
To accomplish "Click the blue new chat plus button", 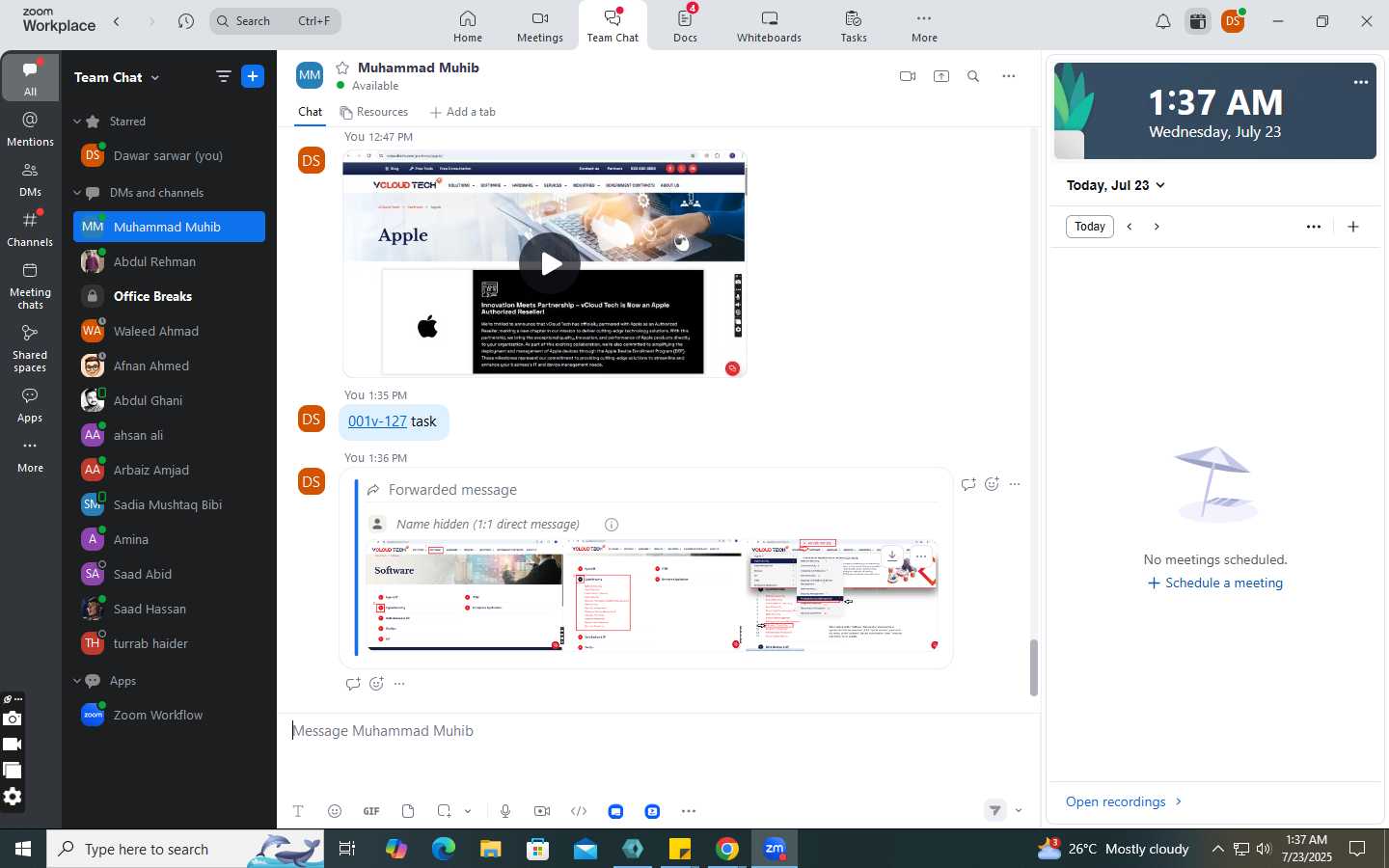I will point(253,77).
